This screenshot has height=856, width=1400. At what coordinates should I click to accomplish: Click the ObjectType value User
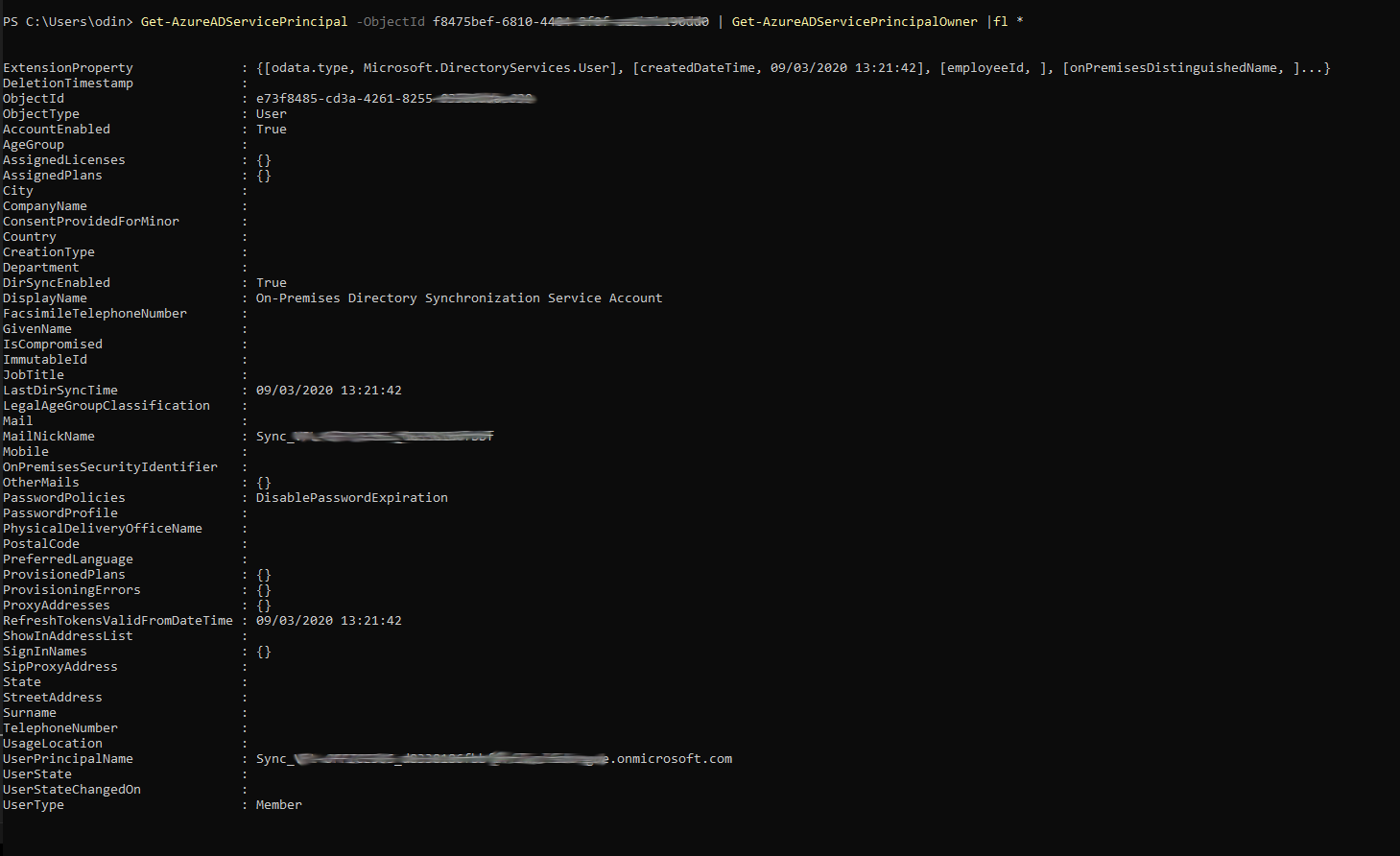click(x=271, y=114)
